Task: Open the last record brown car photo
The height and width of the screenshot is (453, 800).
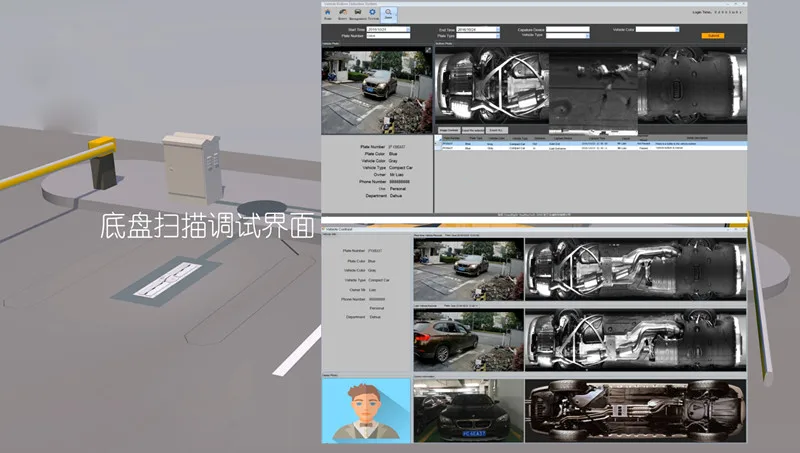Action: point(468,339)
